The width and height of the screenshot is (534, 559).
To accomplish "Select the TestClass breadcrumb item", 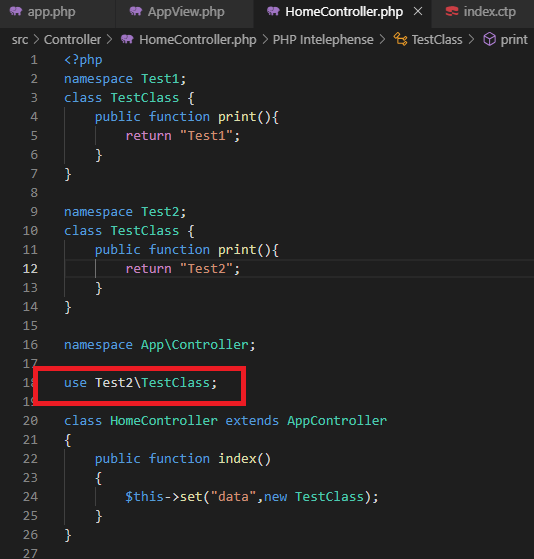I will [x=437, y=40].
